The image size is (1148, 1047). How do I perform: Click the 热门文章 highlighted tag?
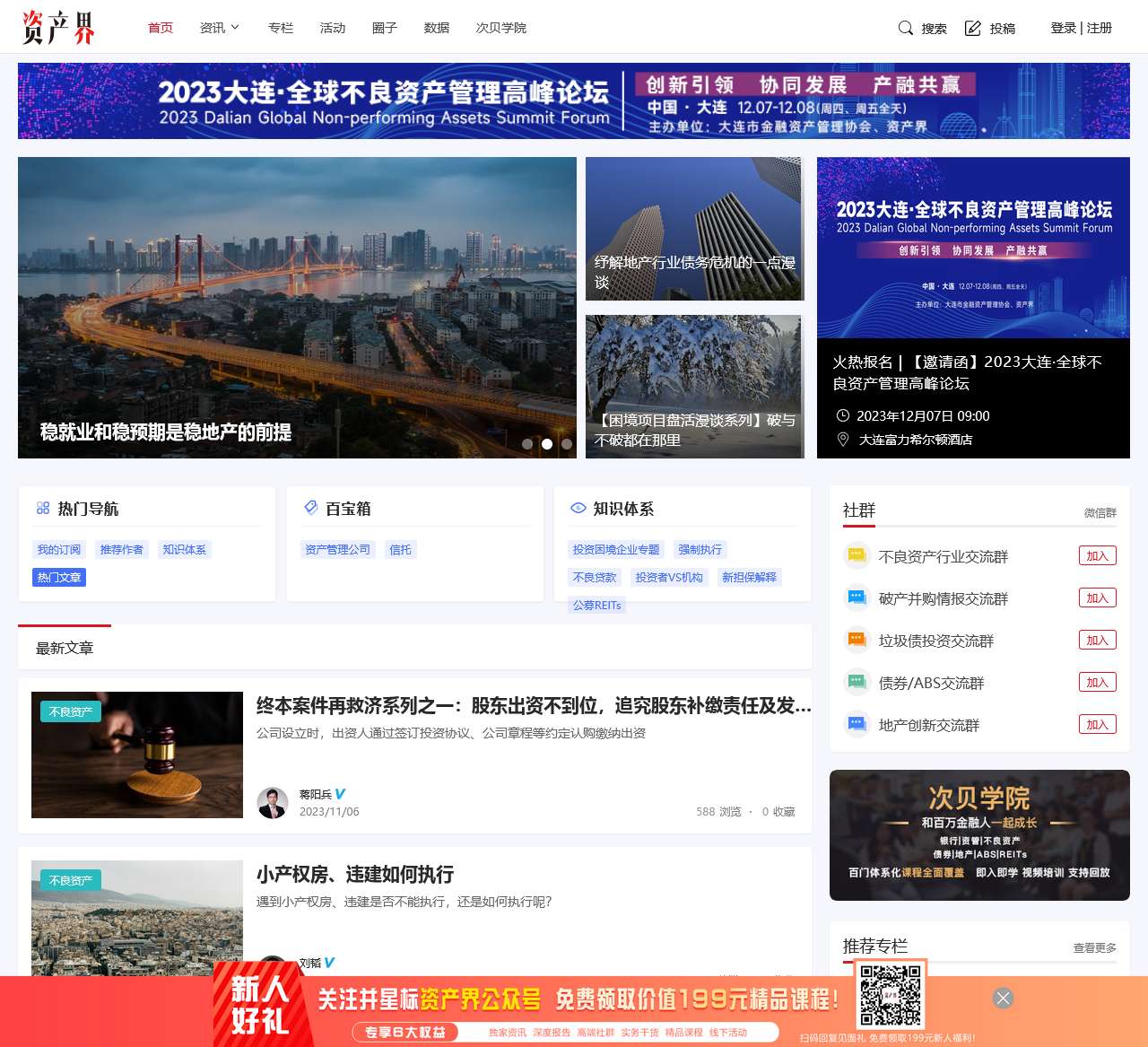59,578
